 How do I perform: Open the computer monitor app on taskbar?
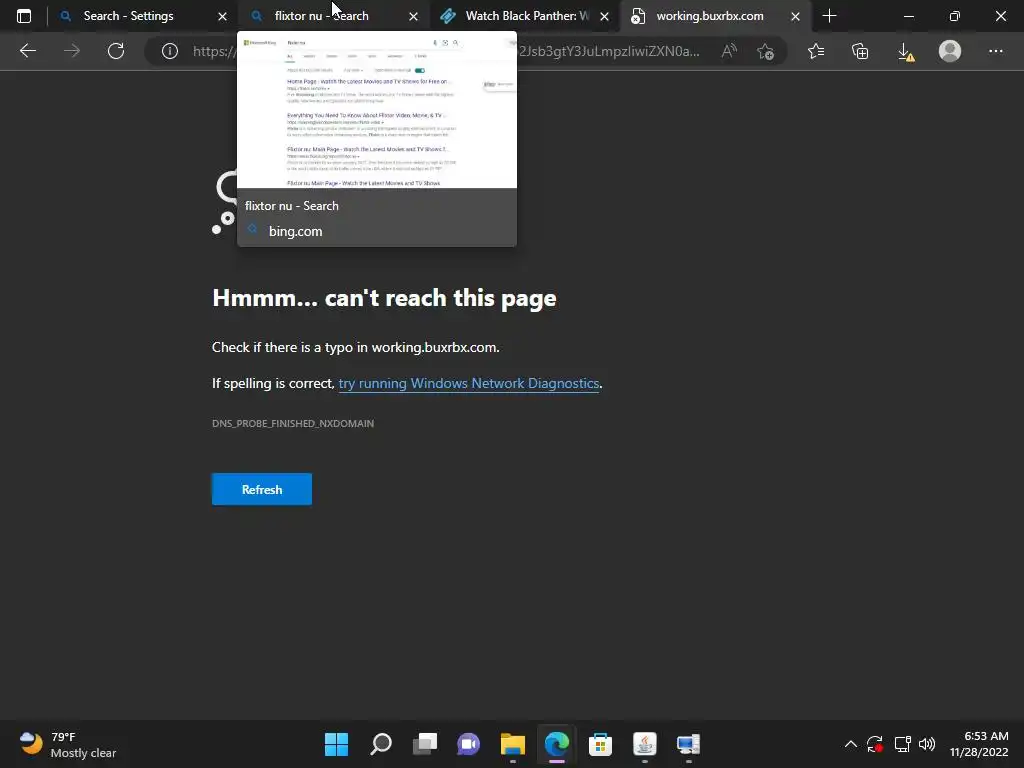coord(688,744)
